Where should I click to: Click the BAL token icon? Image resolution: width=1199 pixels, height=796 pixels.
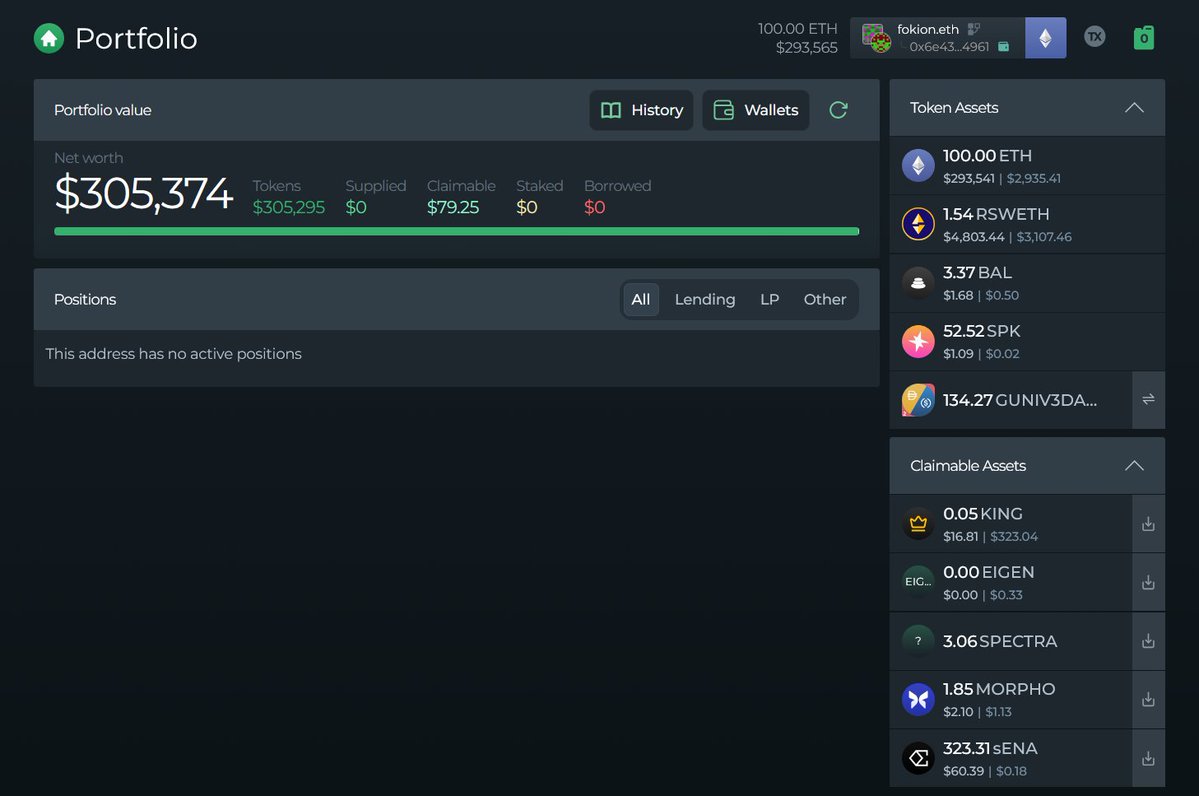tap(918, 283)
